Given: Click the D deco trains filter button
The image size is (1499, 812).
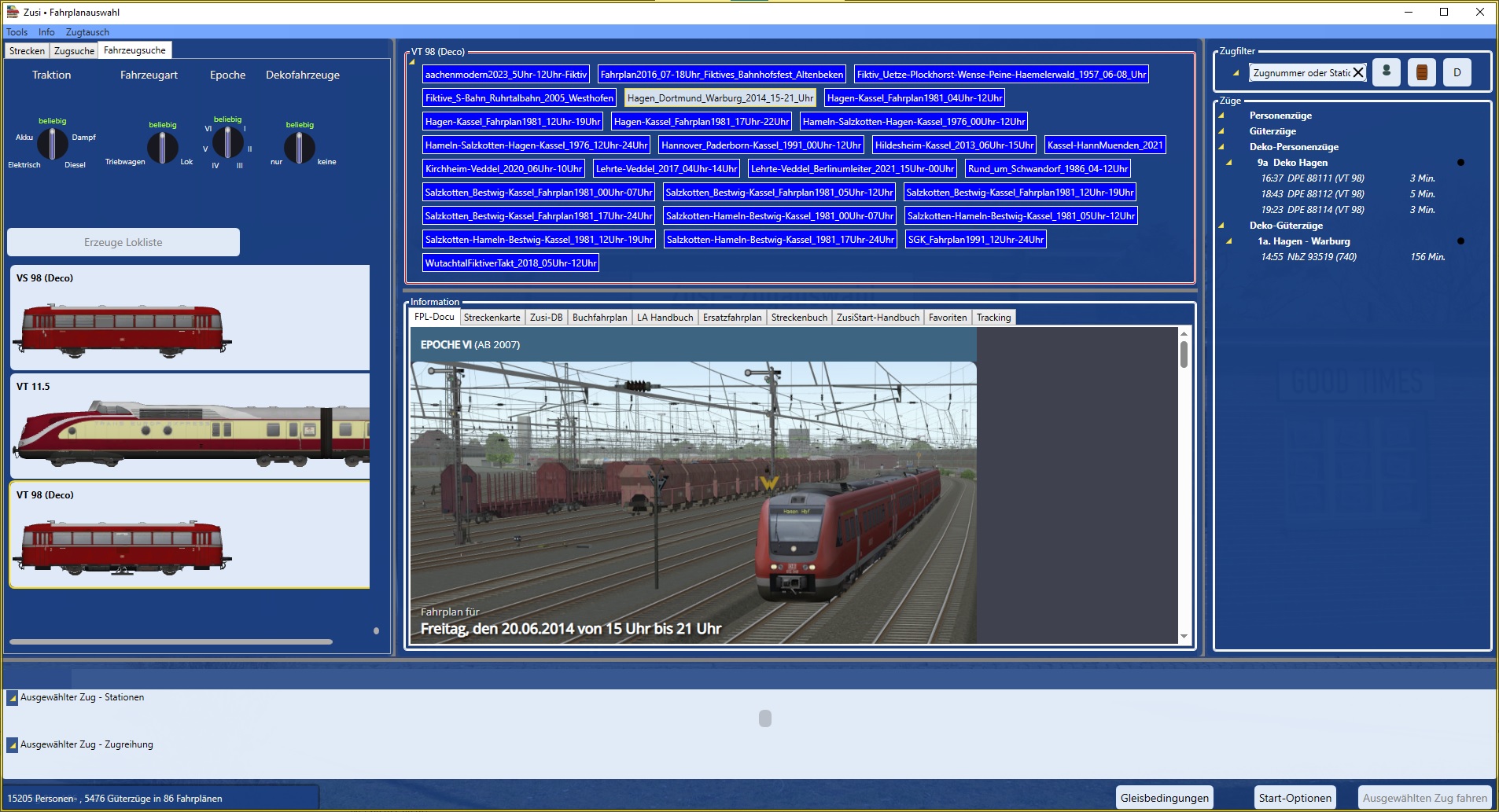Looking at the screenshot, I should click(1457, 72).
